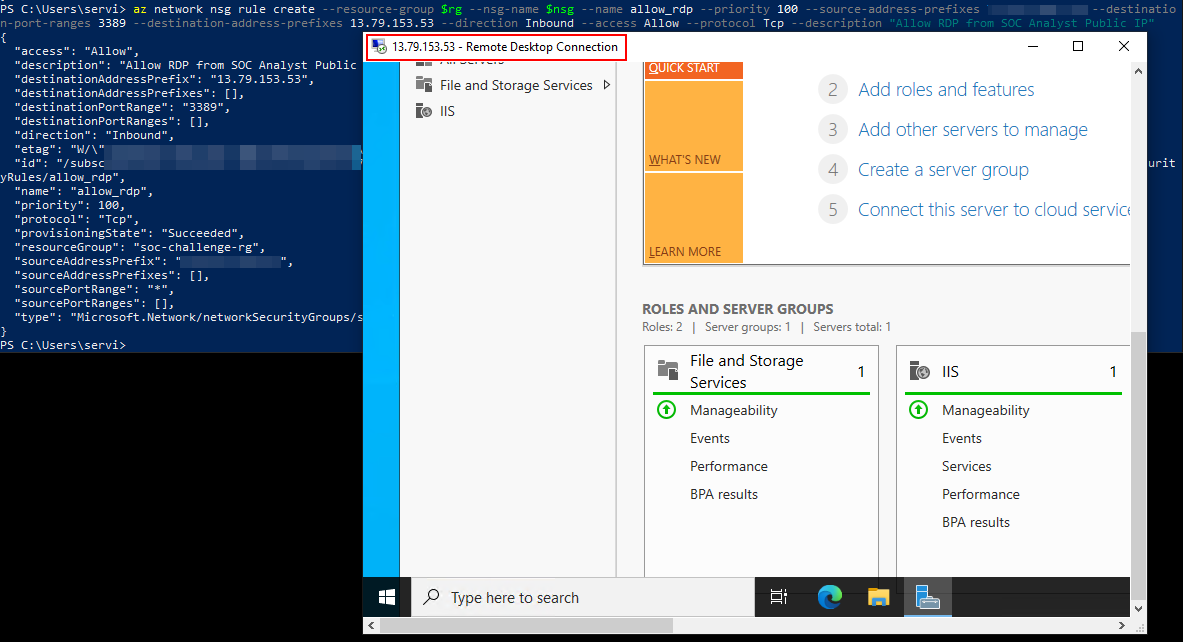The image size is (1183, 642).
Task: Click the search magnifier icon on taskbar
Action: (x=432, y=597)
